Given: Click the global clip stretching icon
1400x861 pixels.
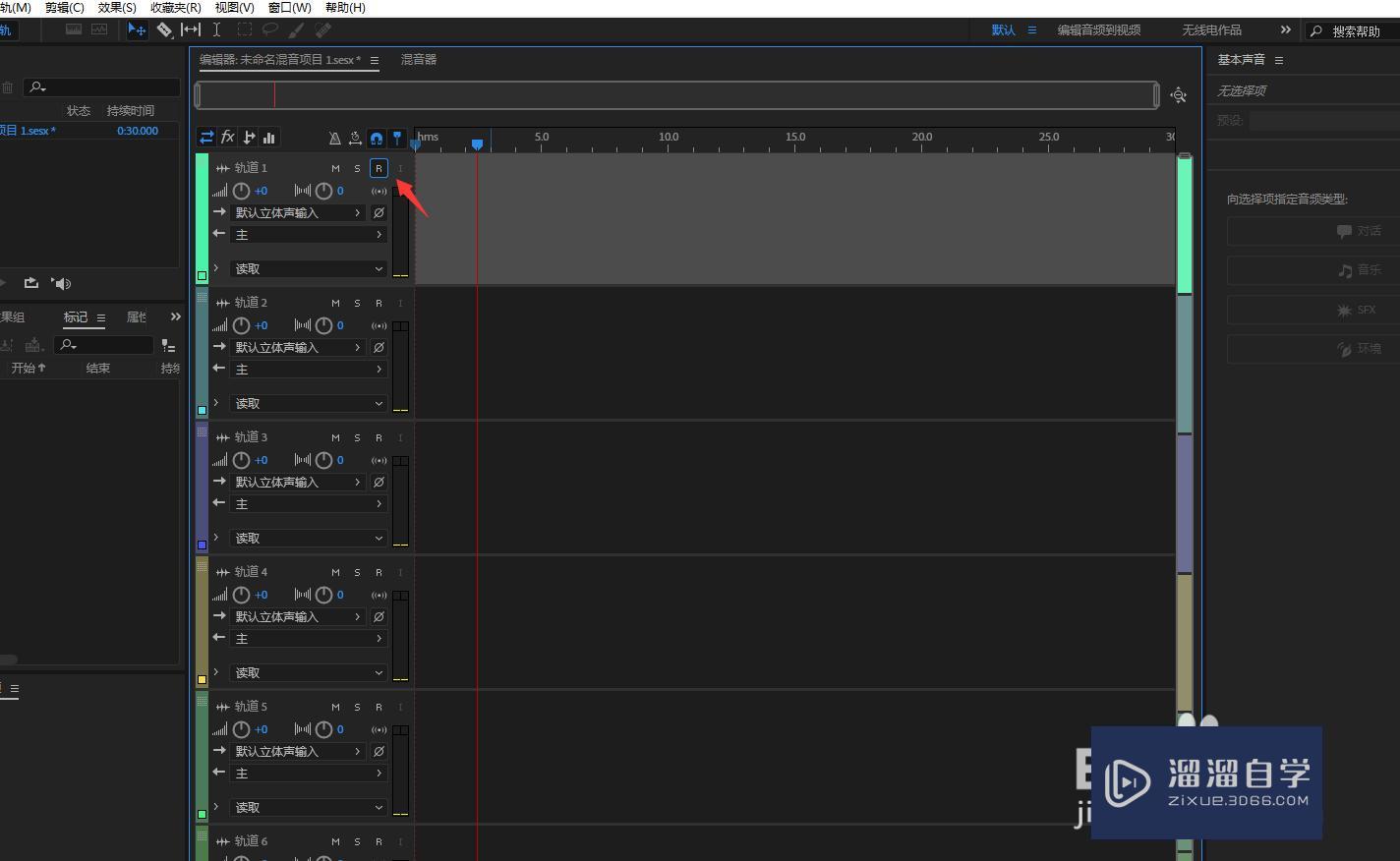Looking at the screenshot, I should (x=355, y=139).
